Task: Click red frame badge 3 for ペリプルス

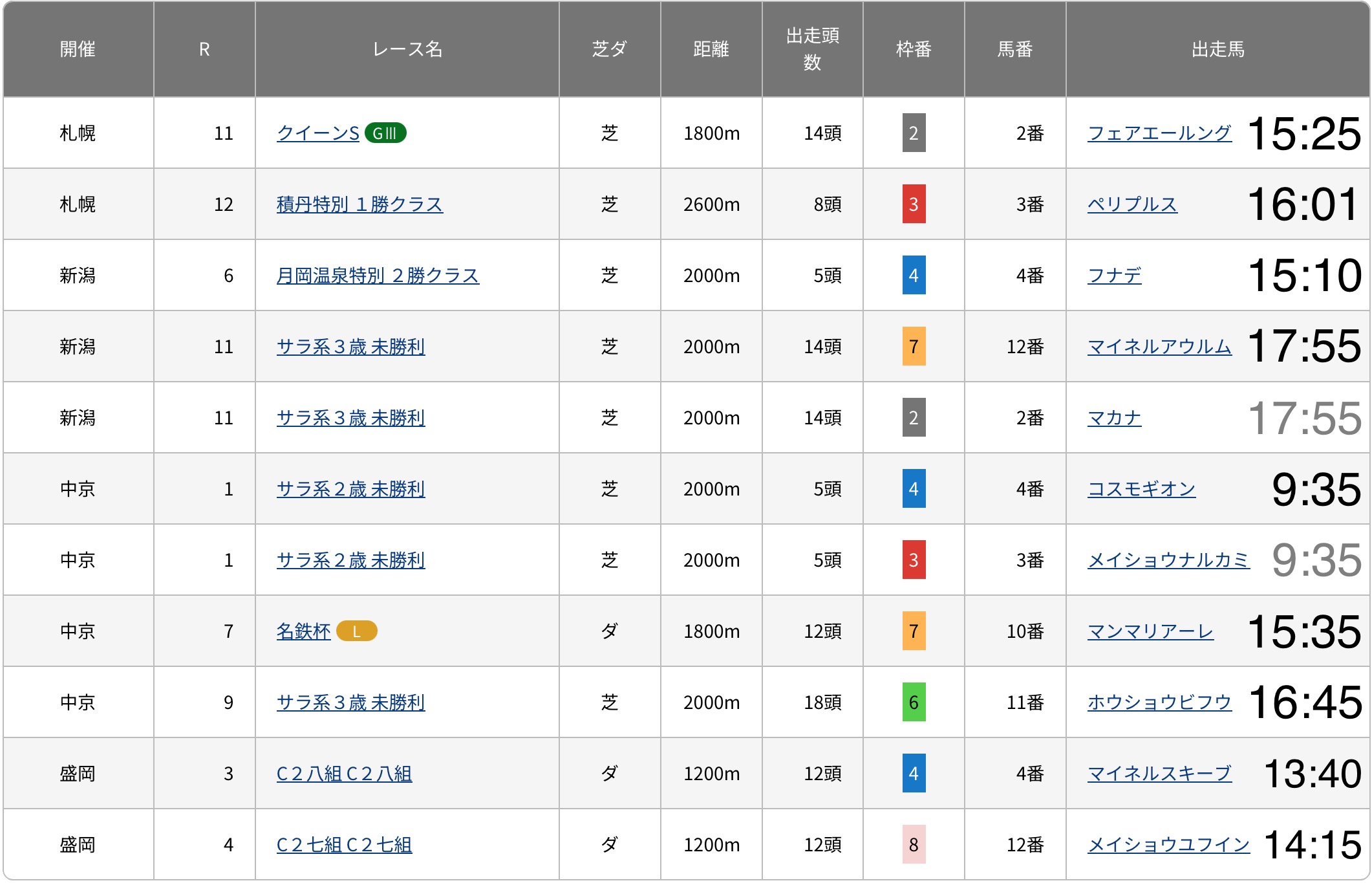Action: pos(913,204)
